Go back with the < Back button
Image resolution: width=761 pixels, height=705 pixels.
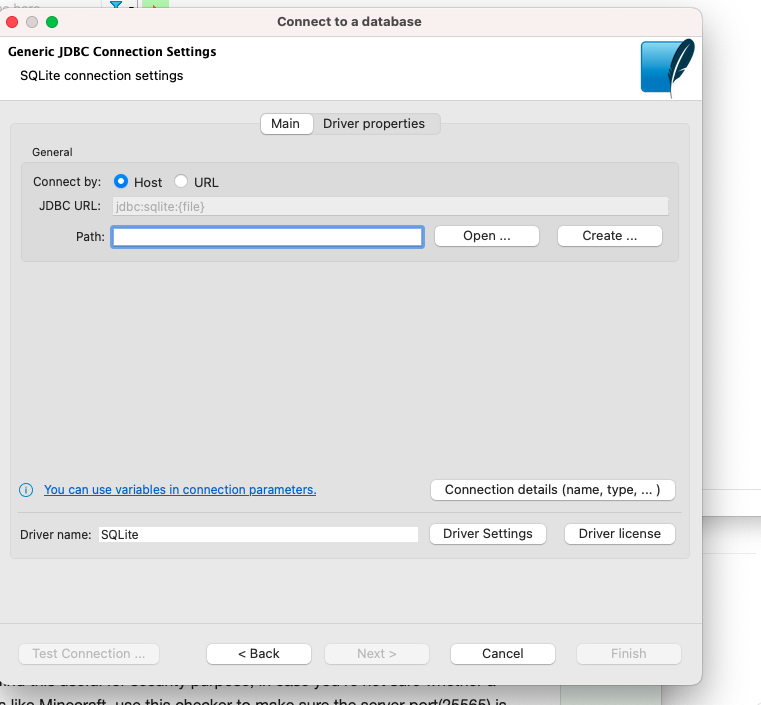tap(259, 654)
